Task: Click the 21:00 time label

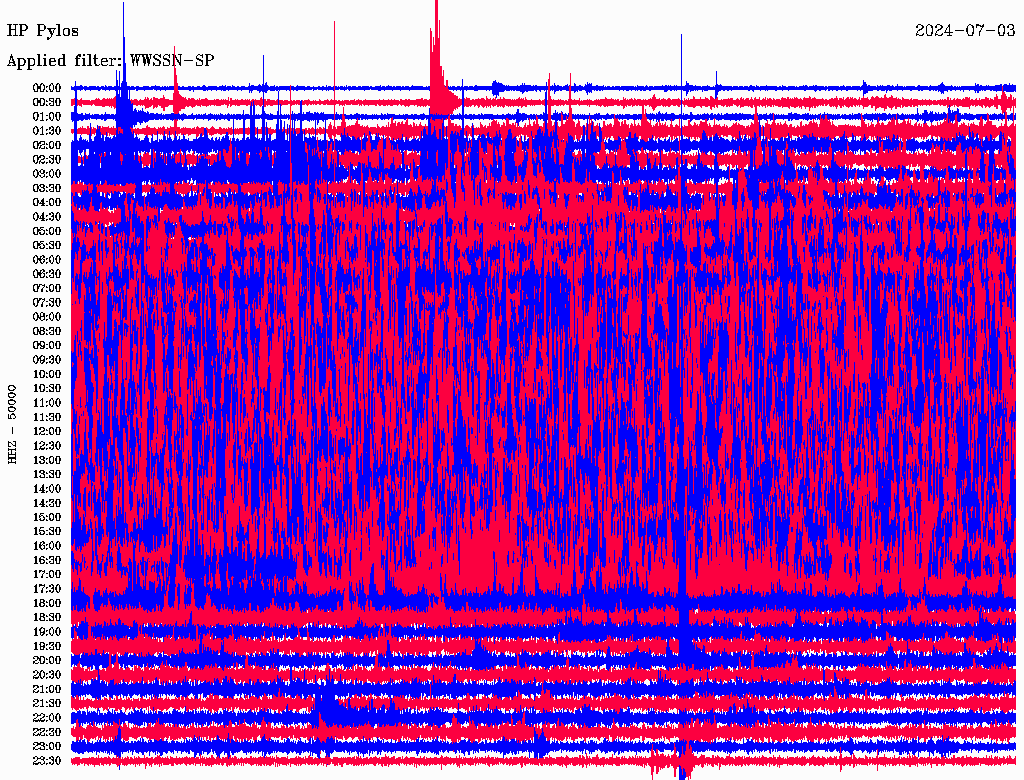Action: [46, 689]
